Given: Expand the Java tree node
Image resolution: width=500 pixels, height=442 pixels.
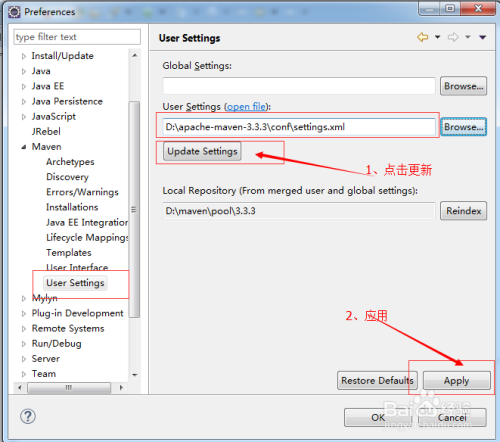Looking at the screenshot, I should (24, 71).
